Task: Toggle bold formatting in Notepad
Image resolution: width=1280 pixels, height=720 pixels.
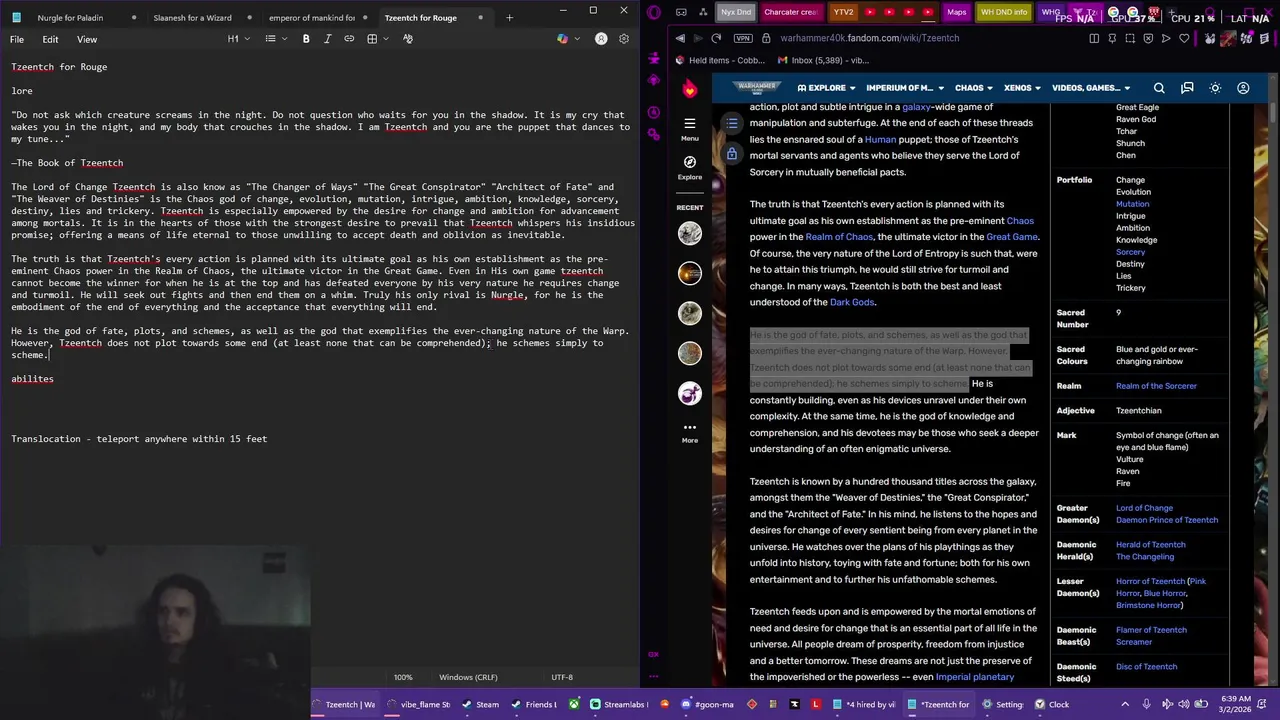Action: coord(306,39)
